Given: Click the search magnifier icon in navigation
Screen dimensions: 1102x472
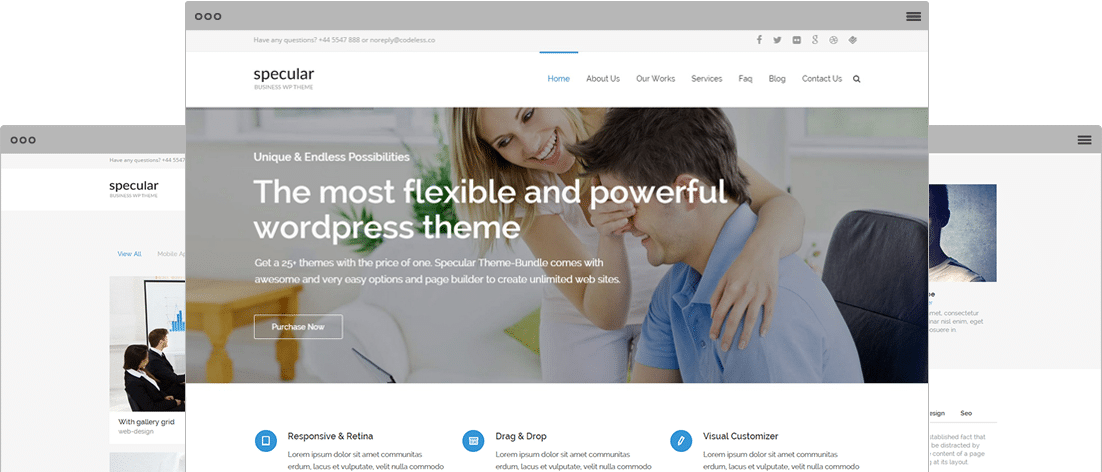Looking at the screenshot, I should pos(857,79).
